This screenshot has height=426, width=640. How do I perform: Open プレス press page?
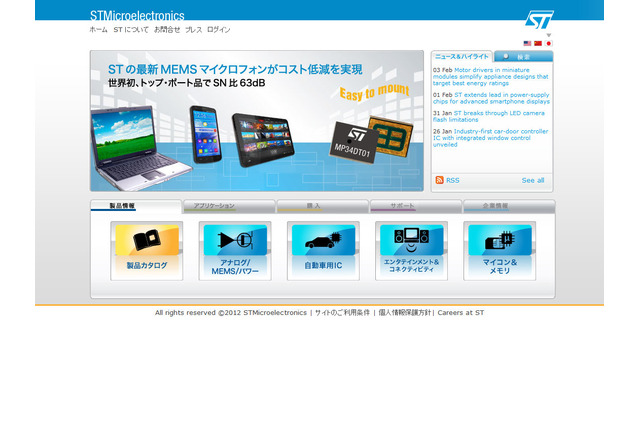193,30
